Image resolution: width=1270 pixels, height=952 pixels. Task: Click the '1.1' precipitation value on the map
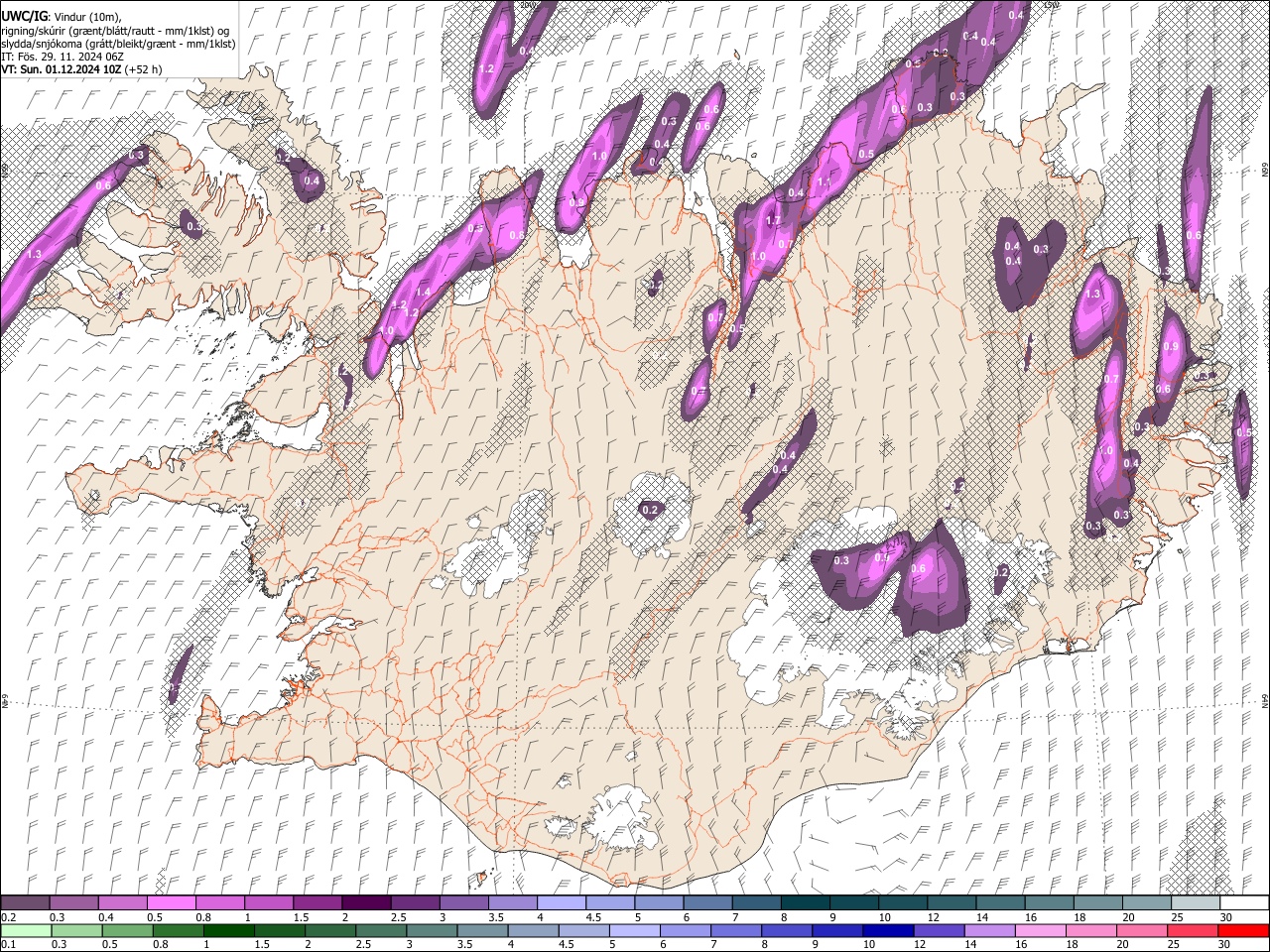823,182
